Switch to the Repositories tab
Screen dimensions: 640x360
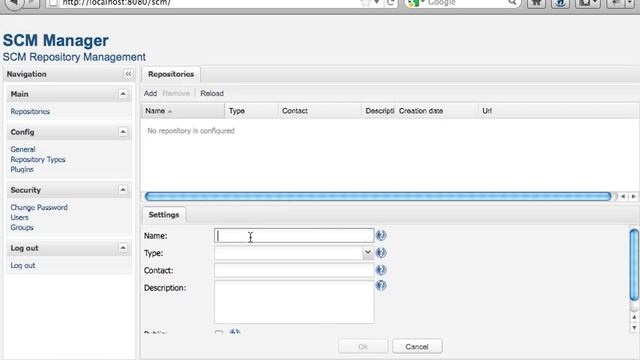pos(171,74)
